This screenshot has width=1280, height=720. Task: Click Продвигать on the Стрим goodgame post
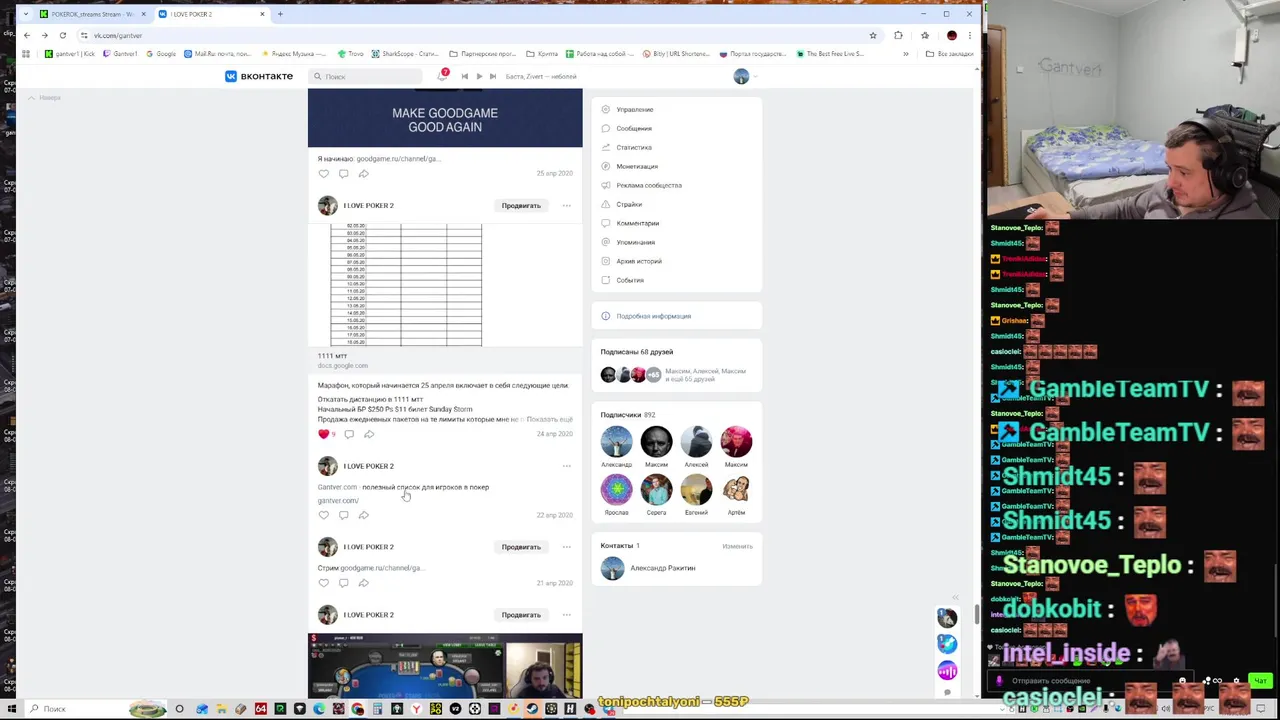(521, 547)
